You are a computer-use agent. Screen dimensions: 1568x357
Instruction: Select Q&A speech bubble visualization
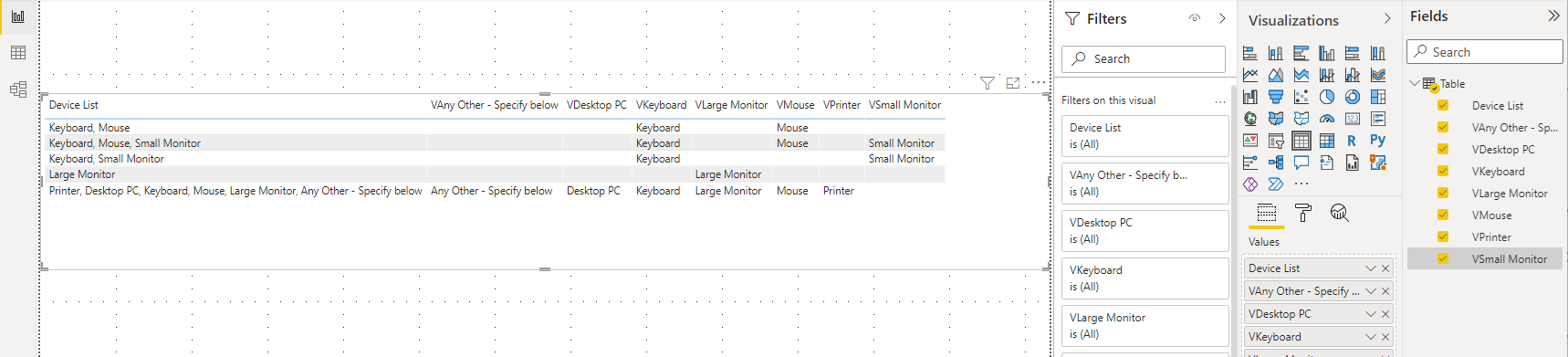pos(1301,163)
